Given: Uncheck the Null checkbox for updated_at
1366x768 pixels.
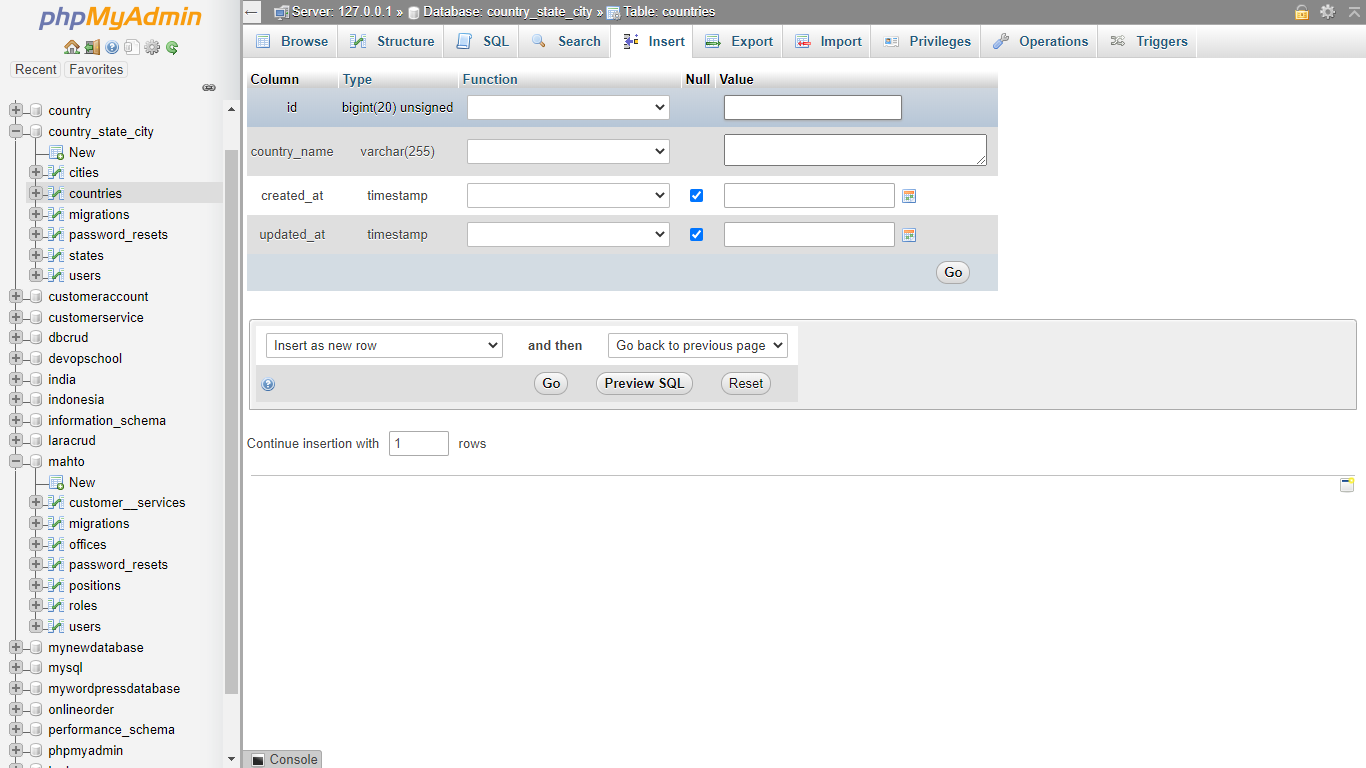Looking at the screenshot, I should (x=697, y=235).
